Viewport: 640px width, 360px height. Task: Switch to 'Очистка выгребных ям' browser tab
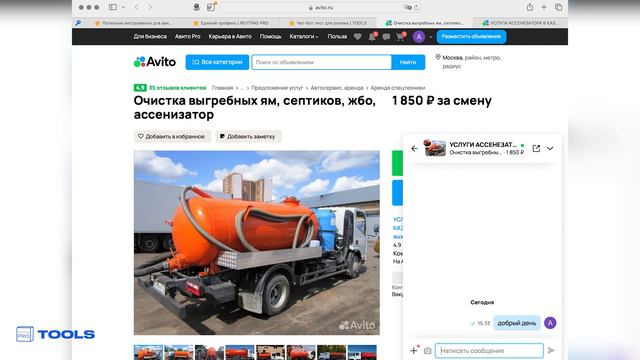pyautogui.click(x=424, y=23)
